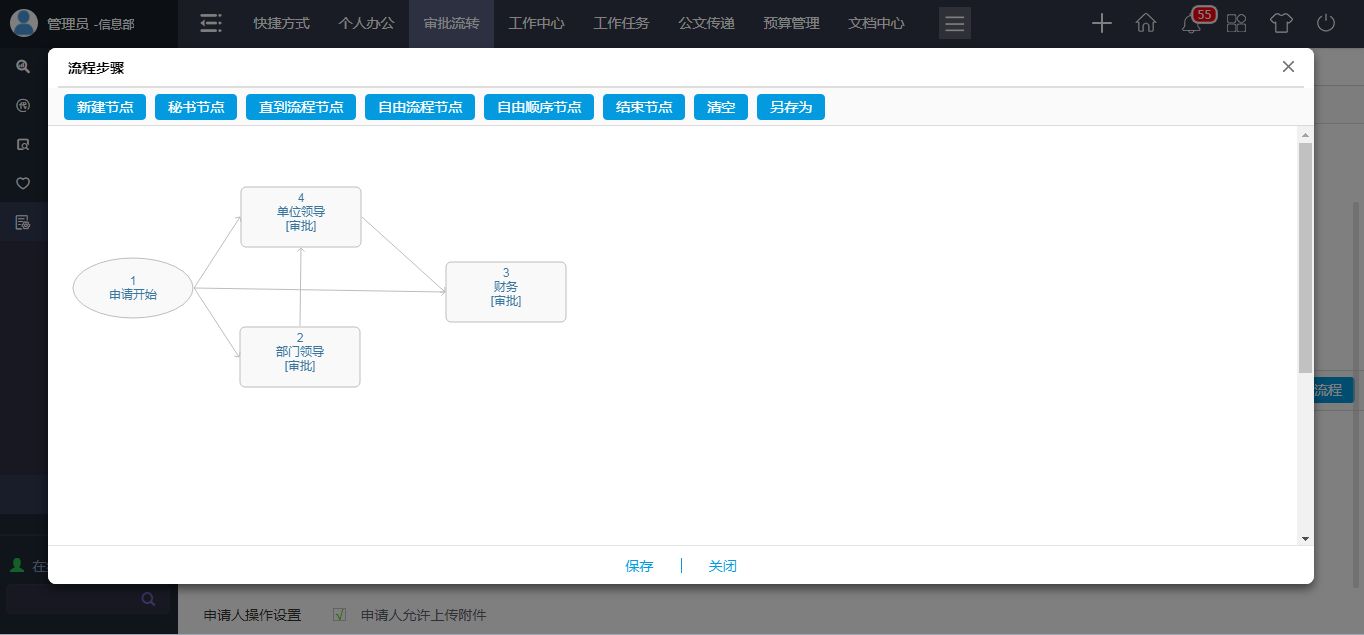
Task: Toggle 申请人允许上传附件 checkbox
Action: 339,614
